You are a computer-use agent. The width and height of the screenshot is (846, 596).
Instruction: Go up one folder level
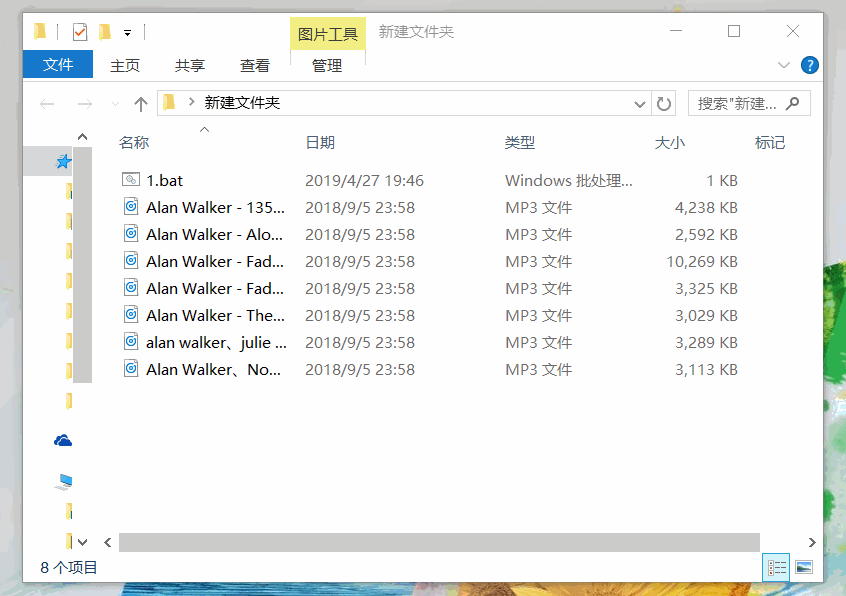[x=141, y=104]
